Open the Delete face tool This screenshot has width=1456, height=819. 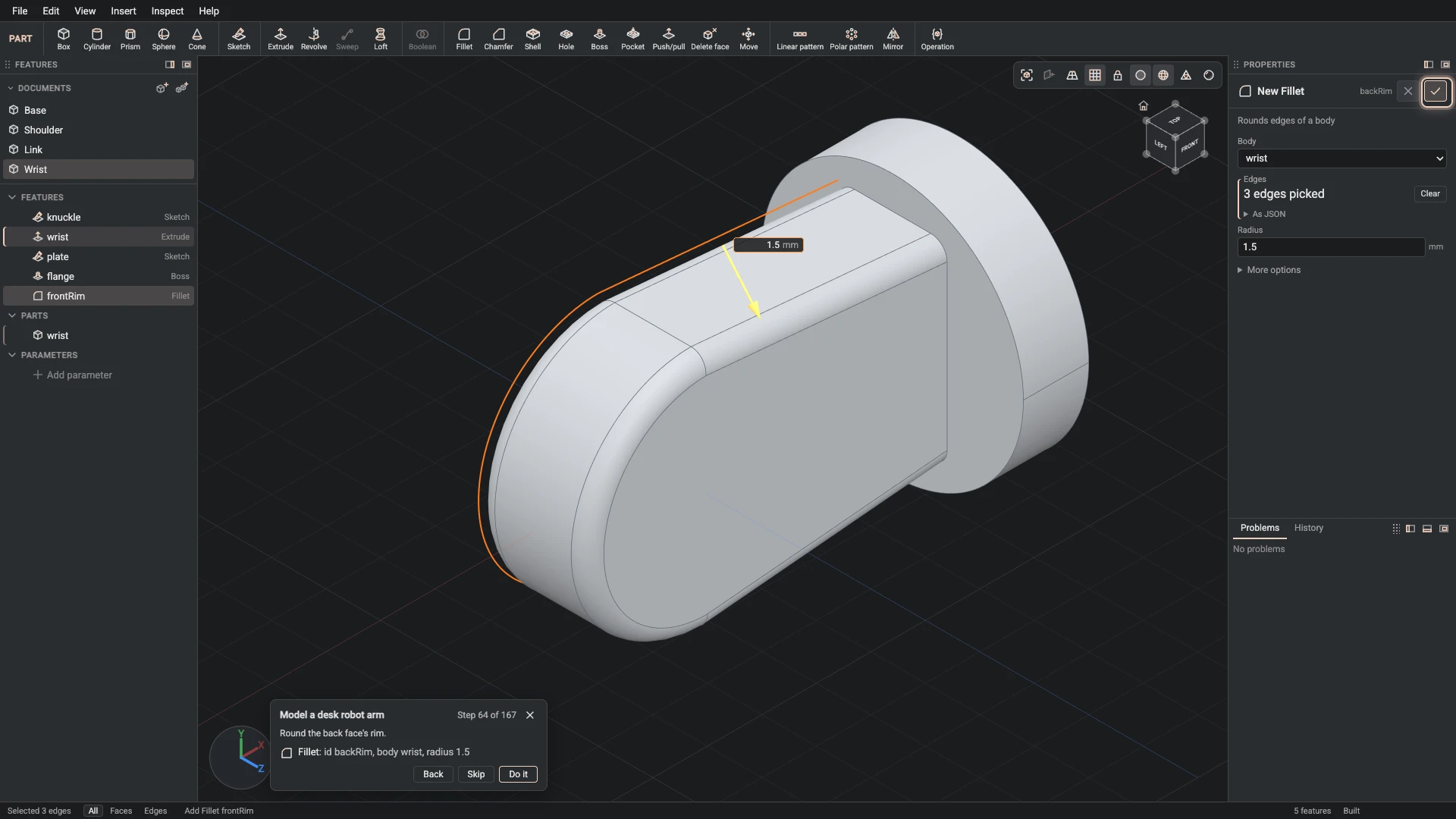click(710, 39)
